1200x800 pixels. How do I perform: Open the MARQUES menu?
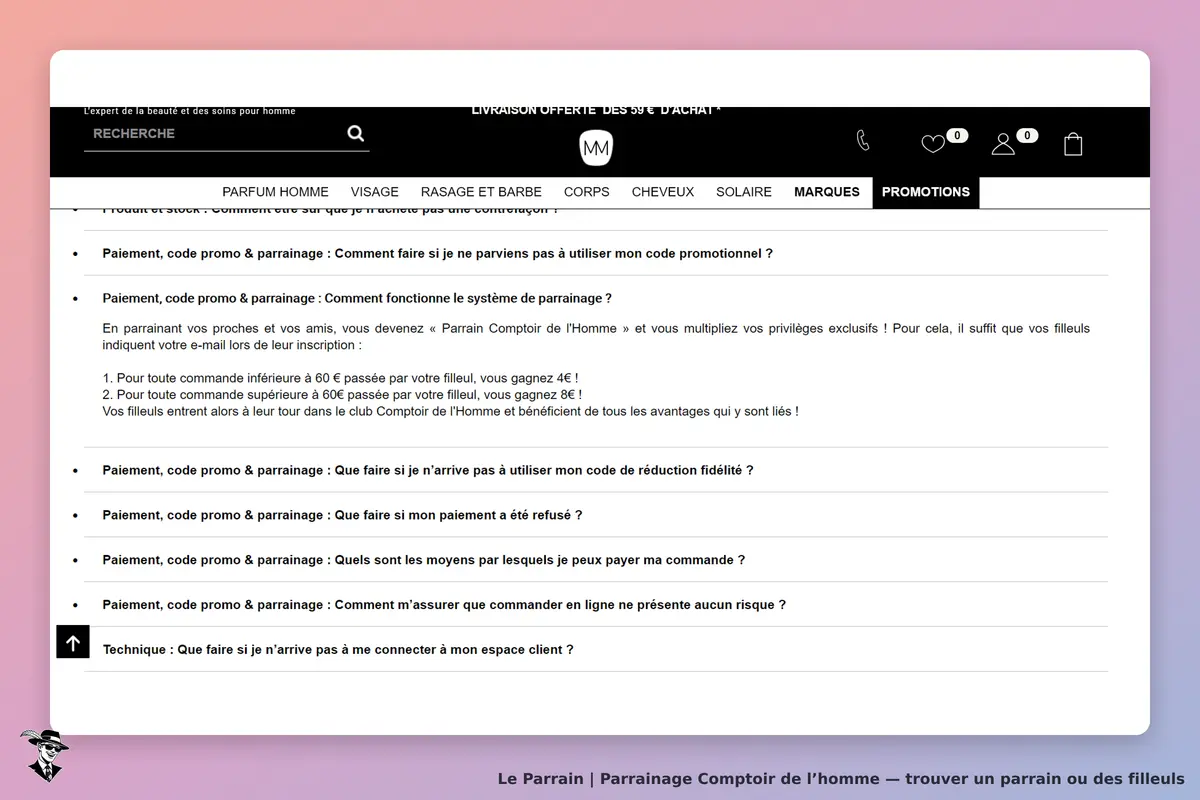click(827, 192)
